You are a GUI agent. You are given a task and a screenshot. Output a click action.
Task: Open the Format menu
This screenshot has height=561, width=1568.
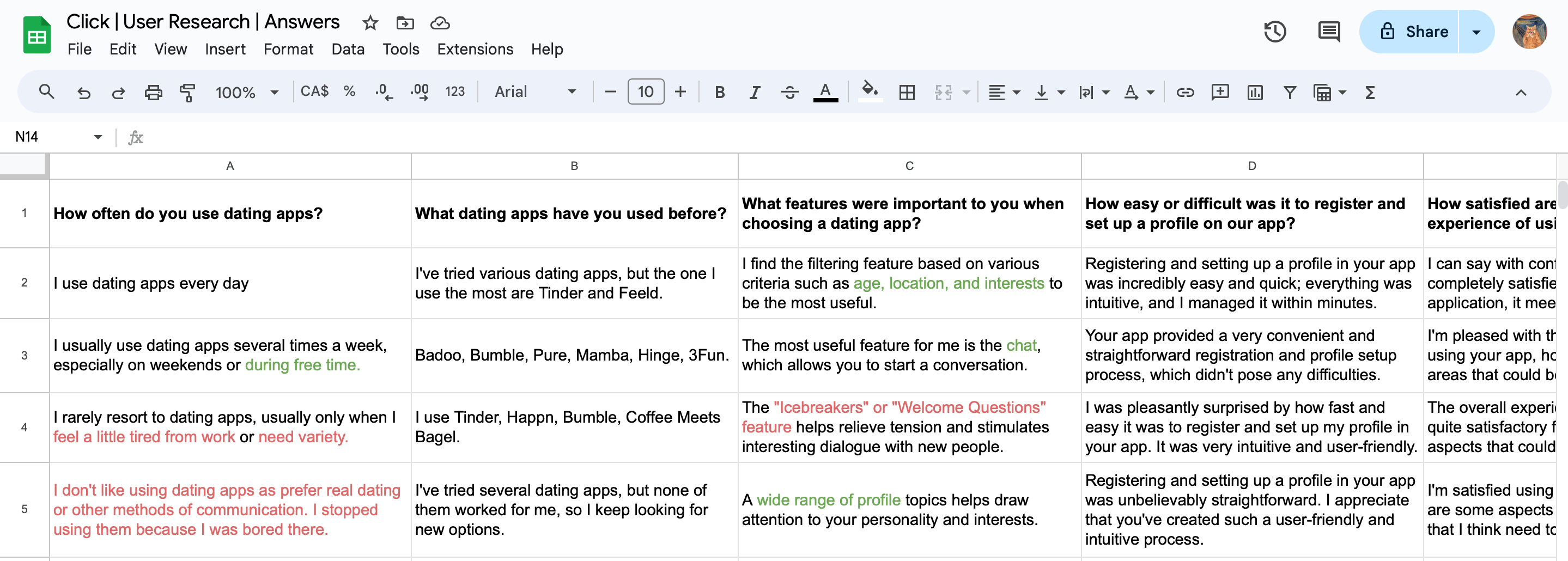pyautogui.click(x=288, y=49)
